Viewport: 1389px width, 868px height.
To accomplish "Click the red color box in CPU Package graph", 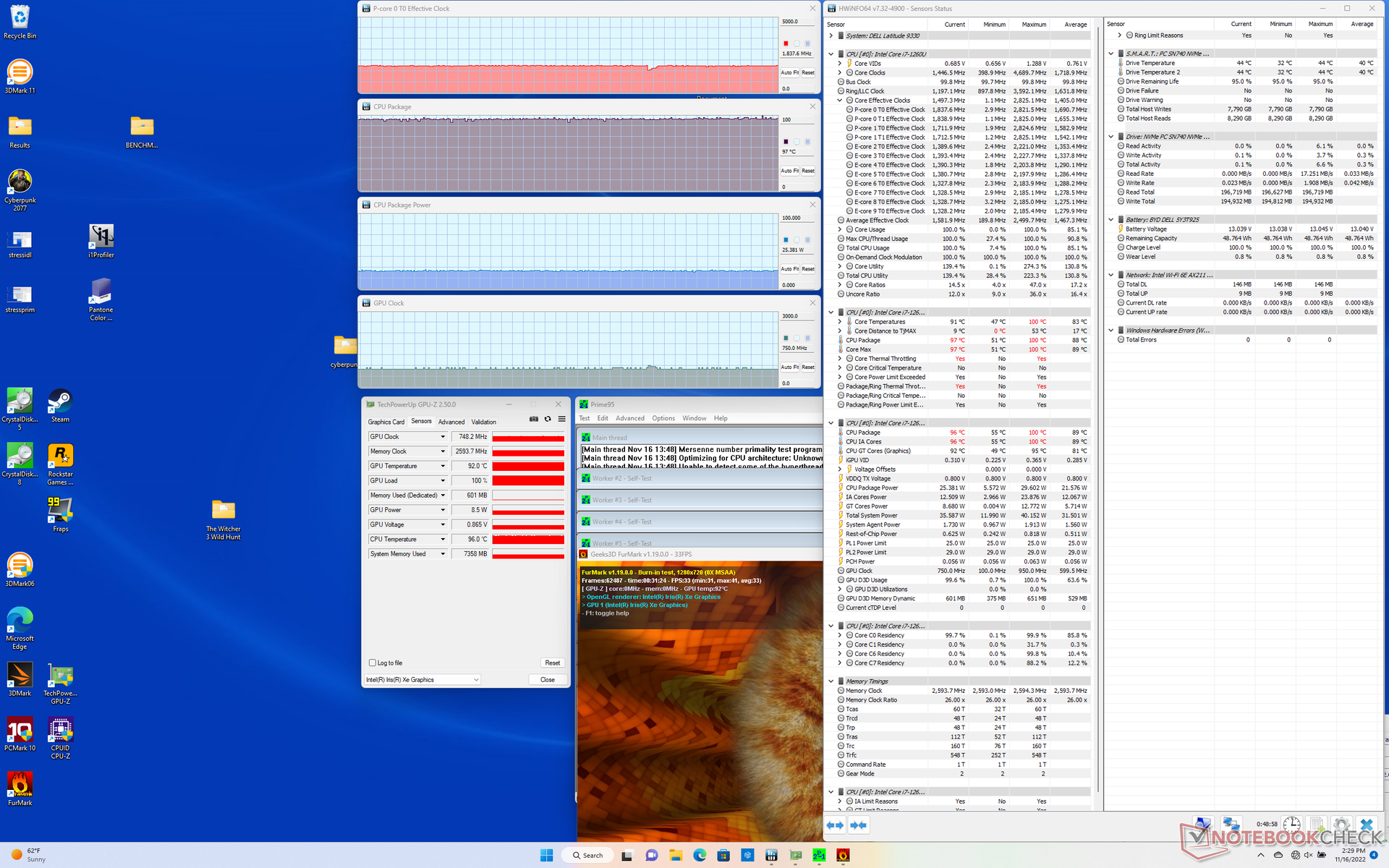I will (786, 142).
